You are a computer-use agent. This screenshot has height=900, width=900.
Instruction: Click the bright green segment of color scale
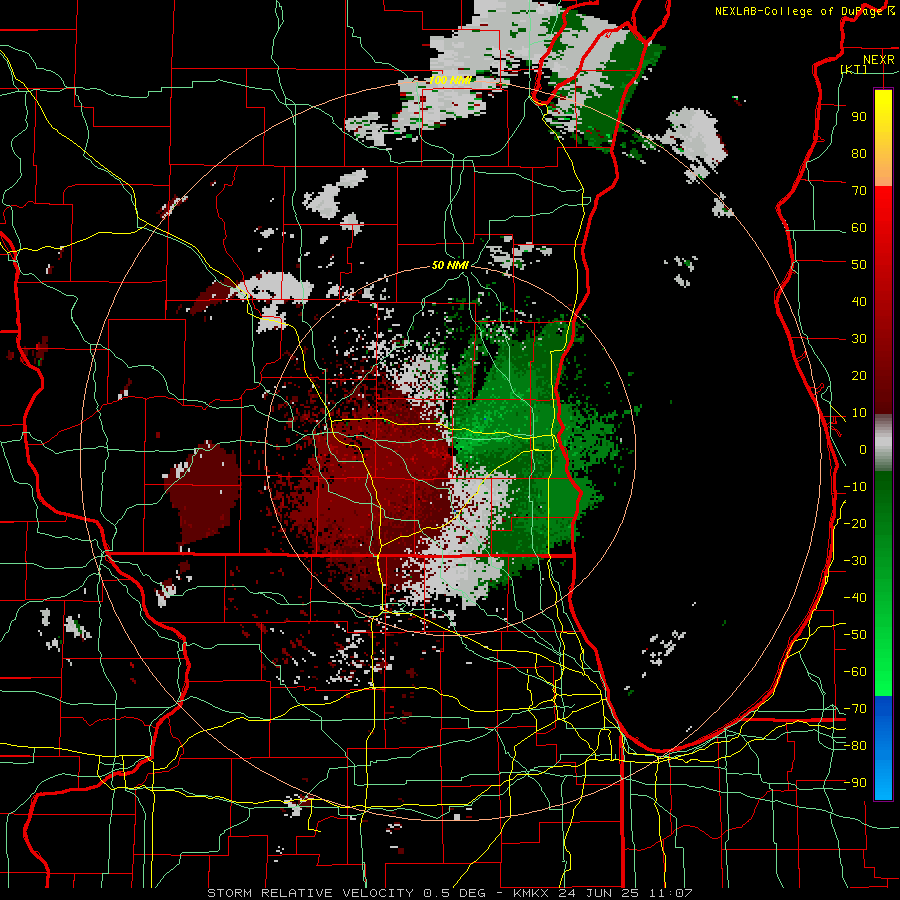tap(883, 643)
